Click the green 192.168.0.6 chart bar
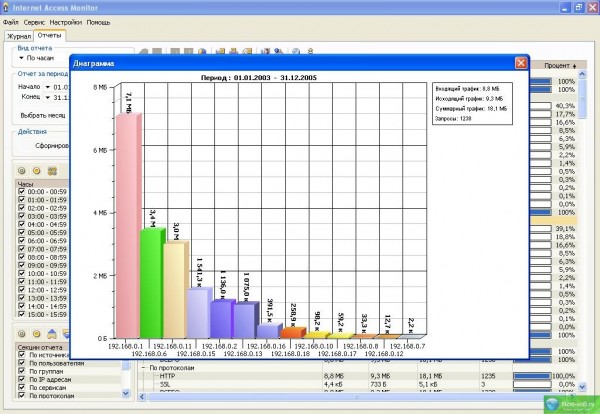 (x=152, y=283)
